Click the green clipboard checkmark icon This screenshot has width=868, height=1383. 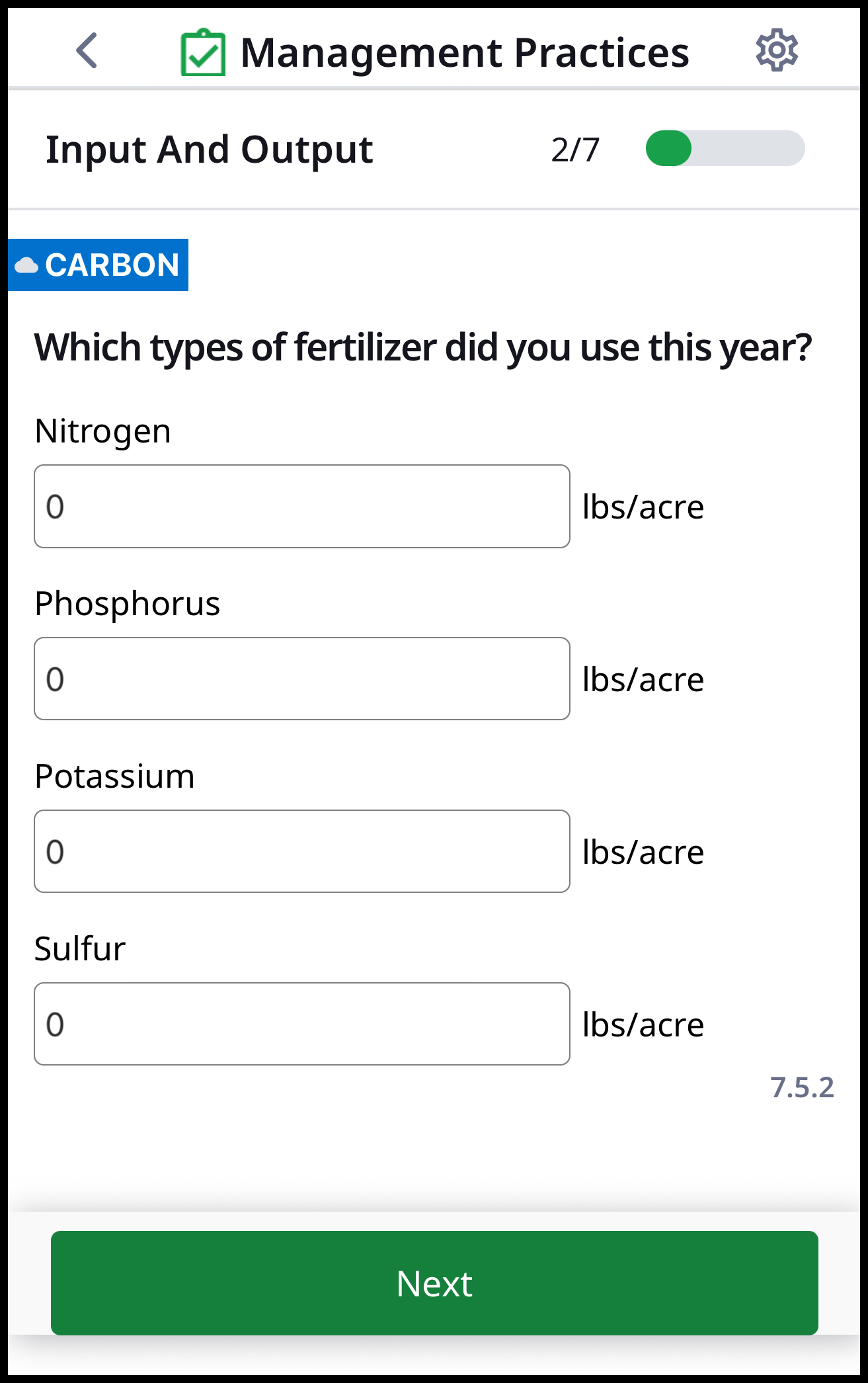click(x=204, y=52)
